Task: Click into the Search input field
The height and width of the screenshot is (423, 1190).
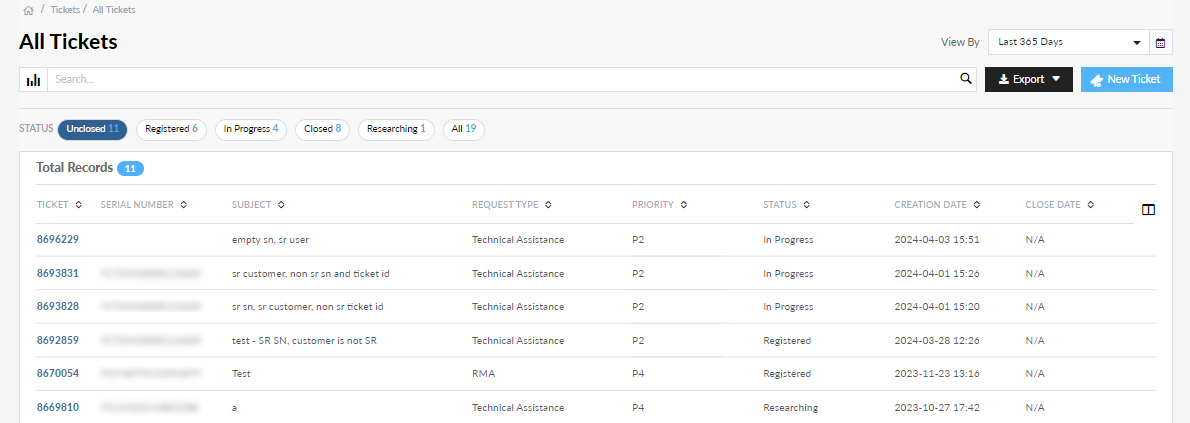Action: coord(500,80)
